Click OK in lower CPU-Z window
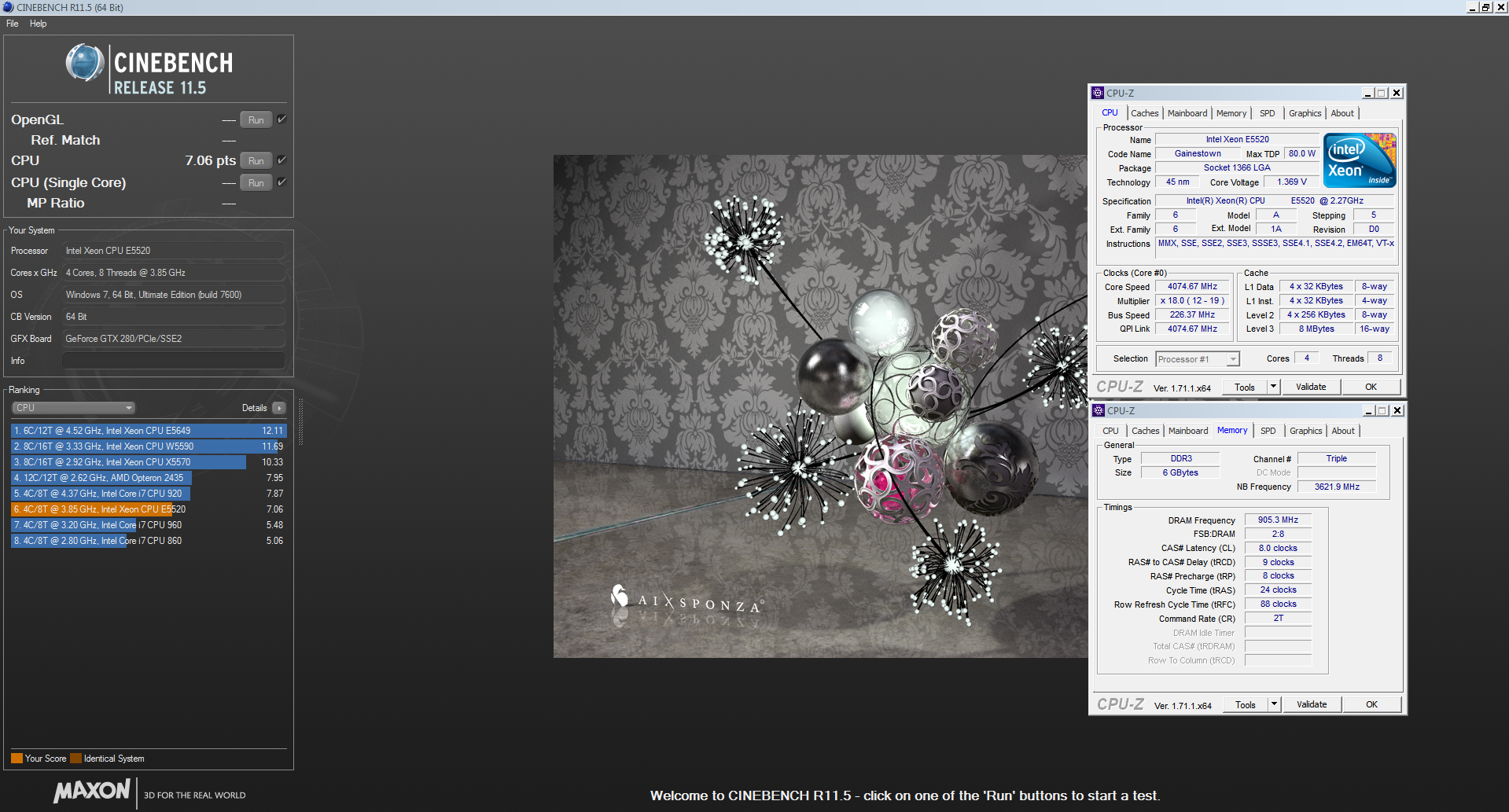This screenshot has width=1509, height=812. click(1371, 704)
